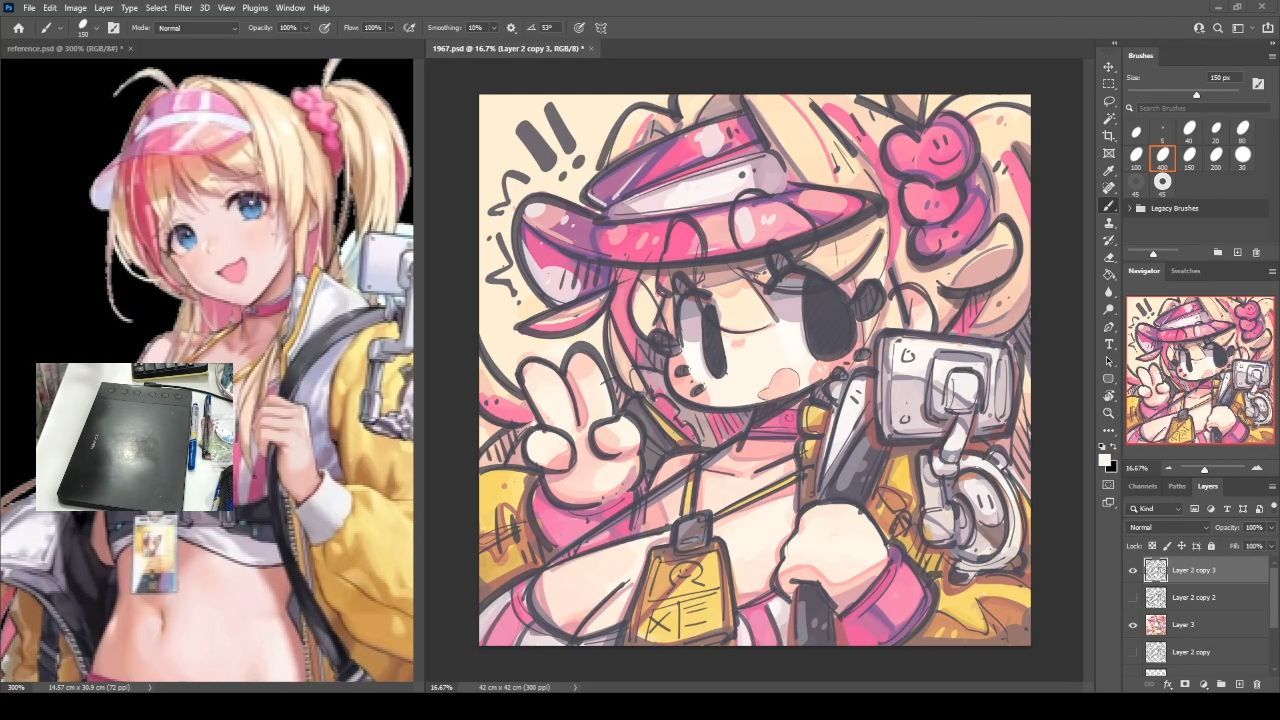Hide Layer 2 copy 3 visibility

[1133, 571]
